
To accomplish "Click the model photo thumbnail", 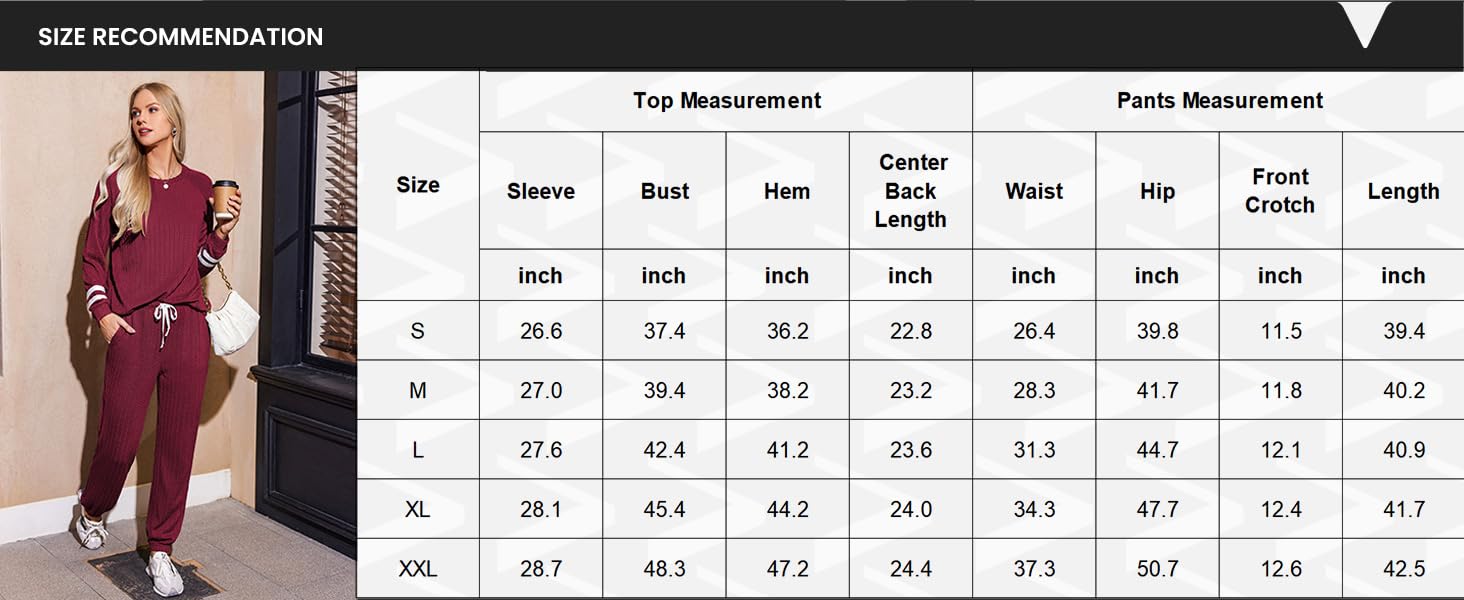I will (178, 334).
